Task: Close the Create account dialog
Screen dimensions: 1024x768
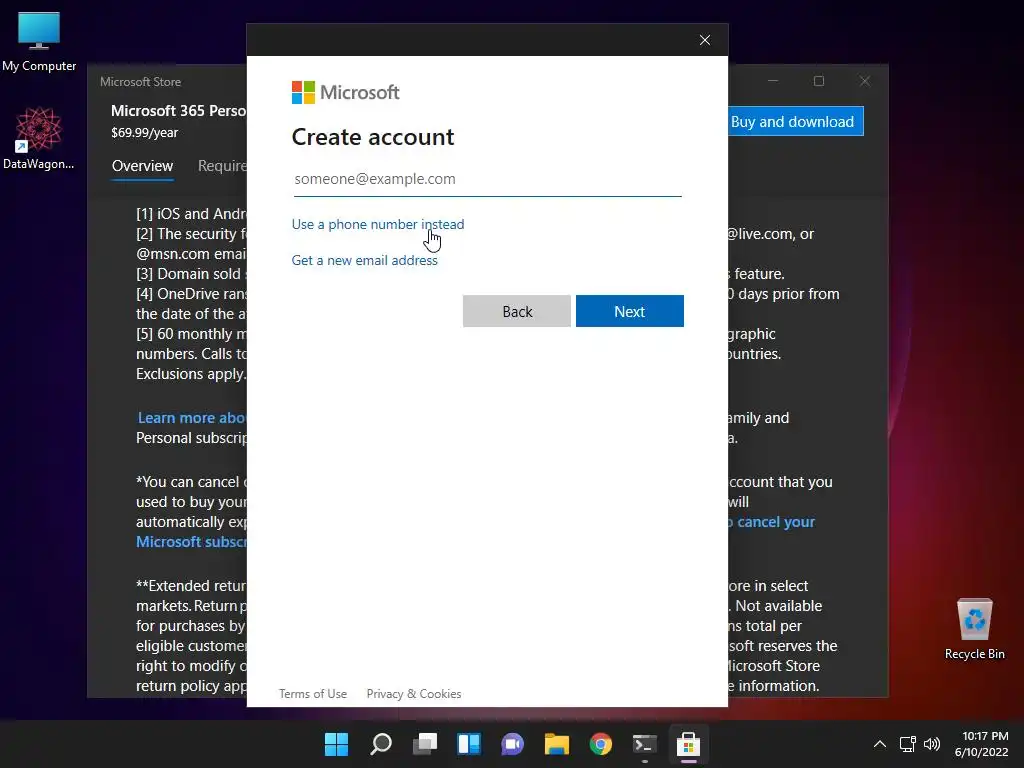Action: coord(705,40)
